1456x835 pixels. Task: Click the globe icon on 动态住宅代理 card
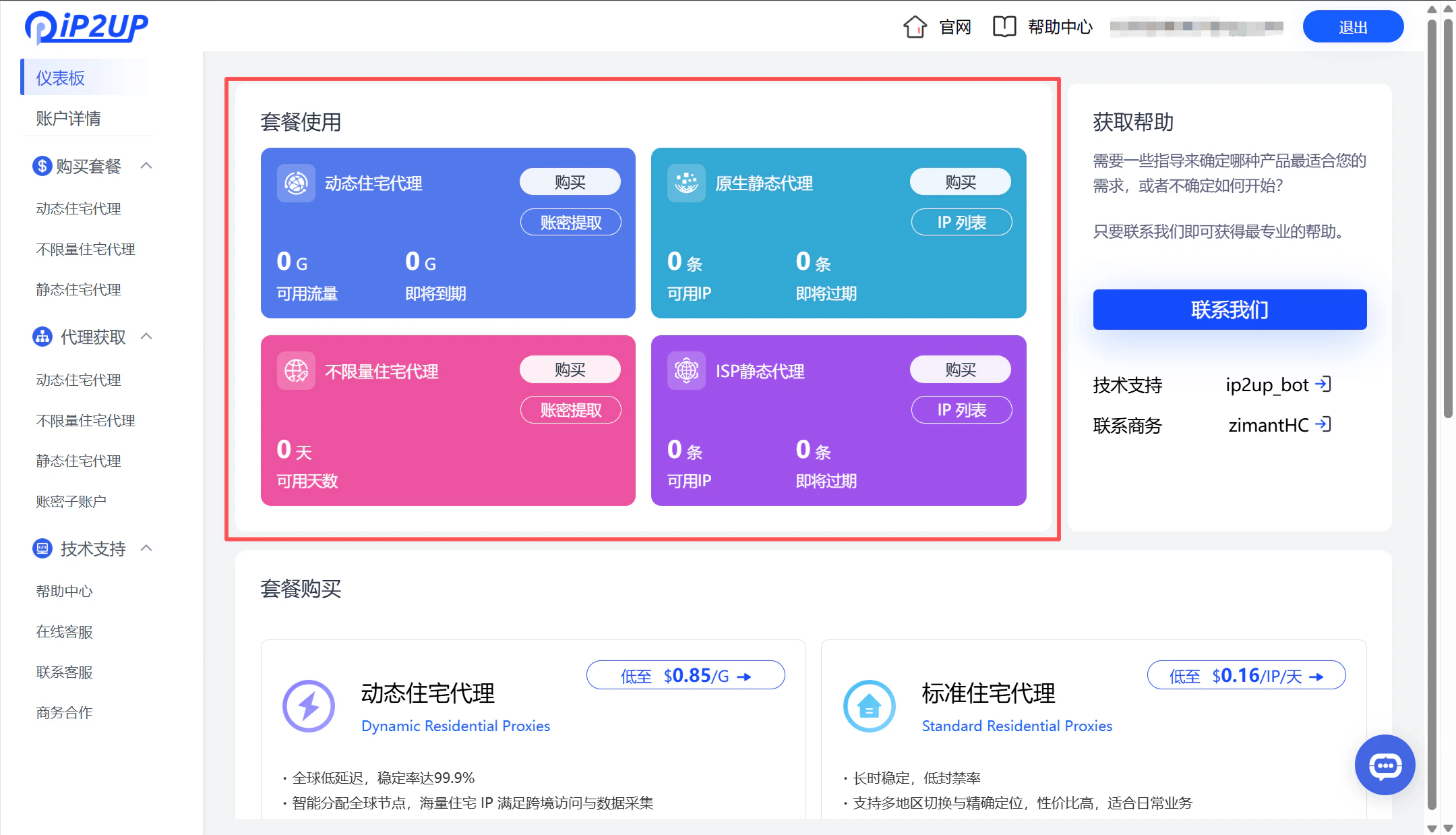[295, 182]
